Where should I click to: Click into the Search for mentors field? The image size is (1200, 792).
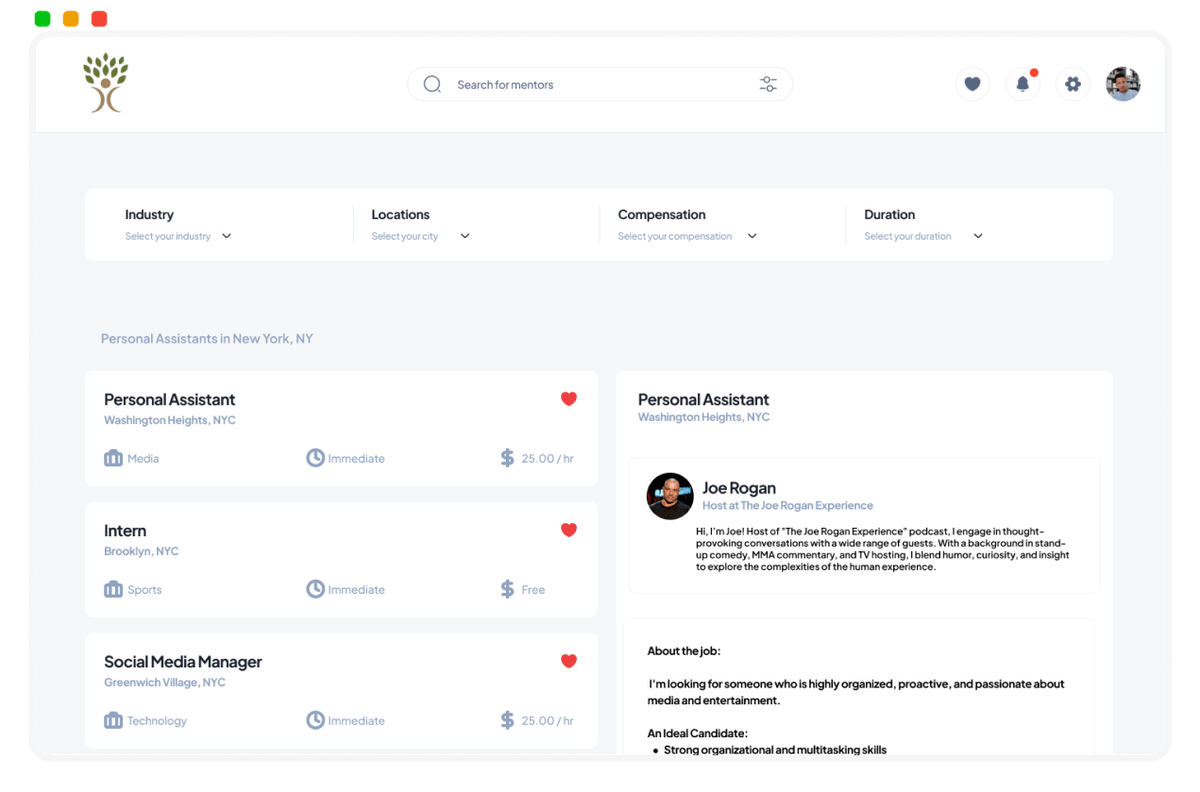[600, 85]
